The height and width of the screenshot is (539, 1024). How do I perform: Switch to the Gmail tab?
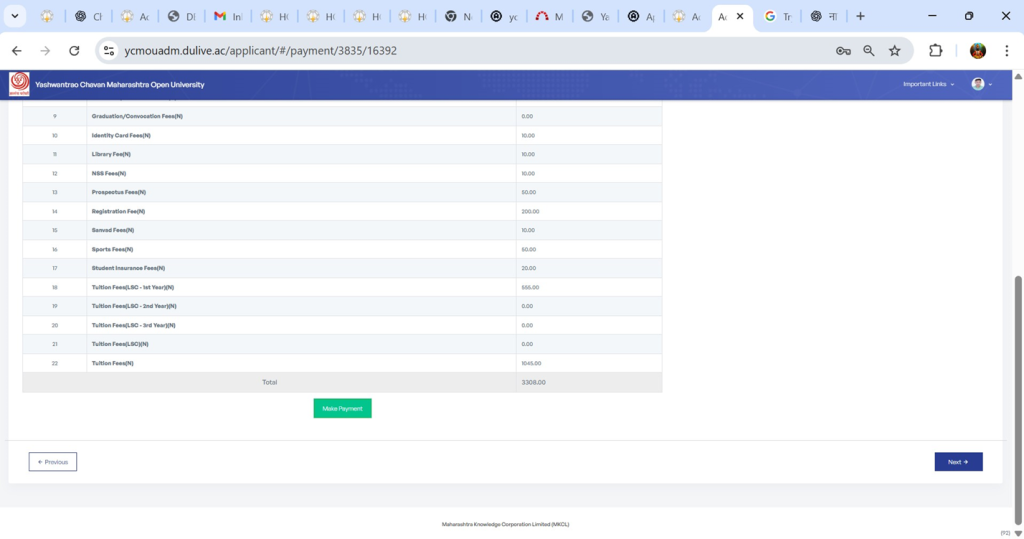(228, 16)
